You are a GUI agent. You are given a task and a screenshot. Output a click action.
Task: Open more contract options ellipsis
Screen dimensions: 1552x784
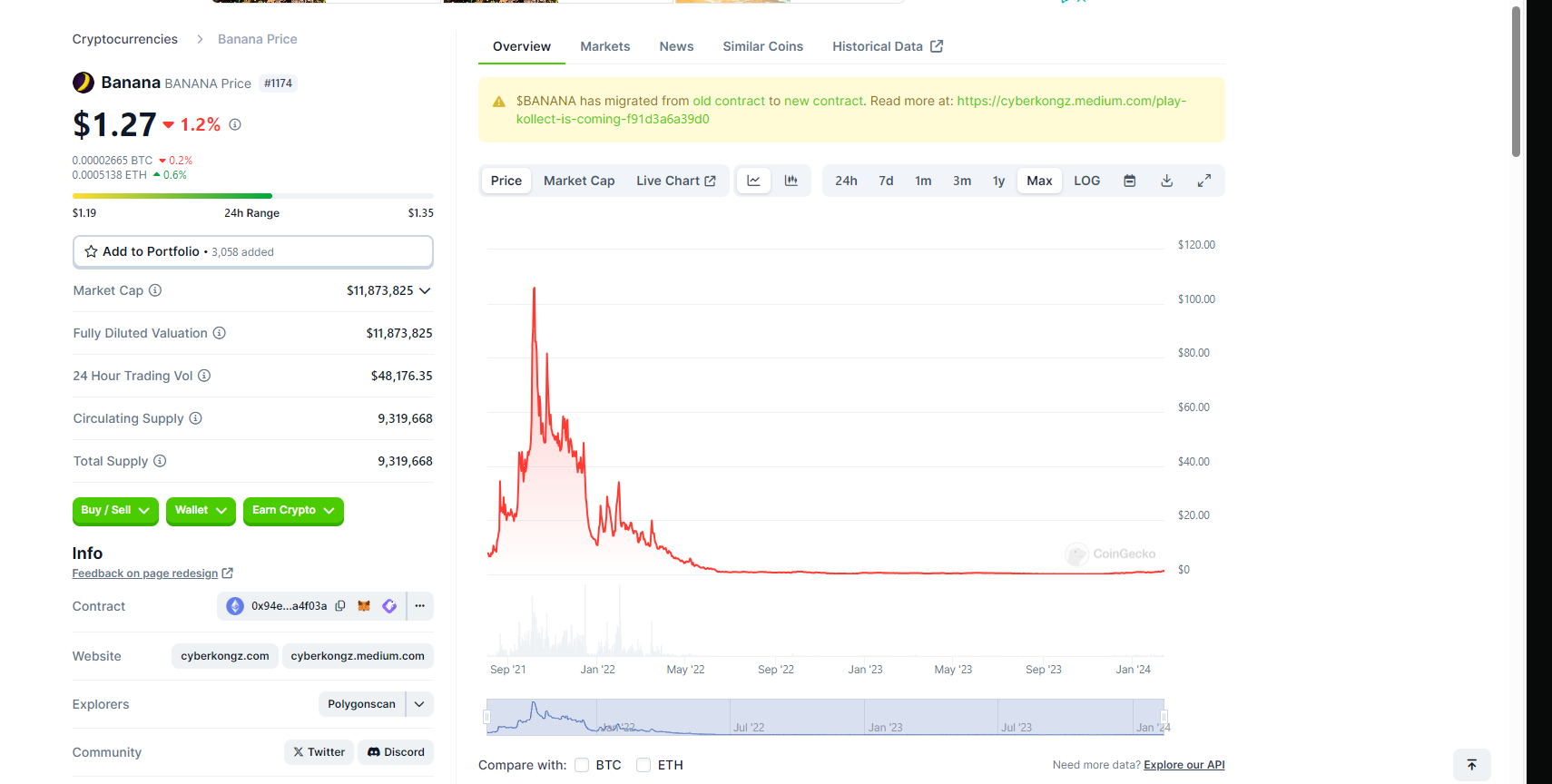point(420,606)
